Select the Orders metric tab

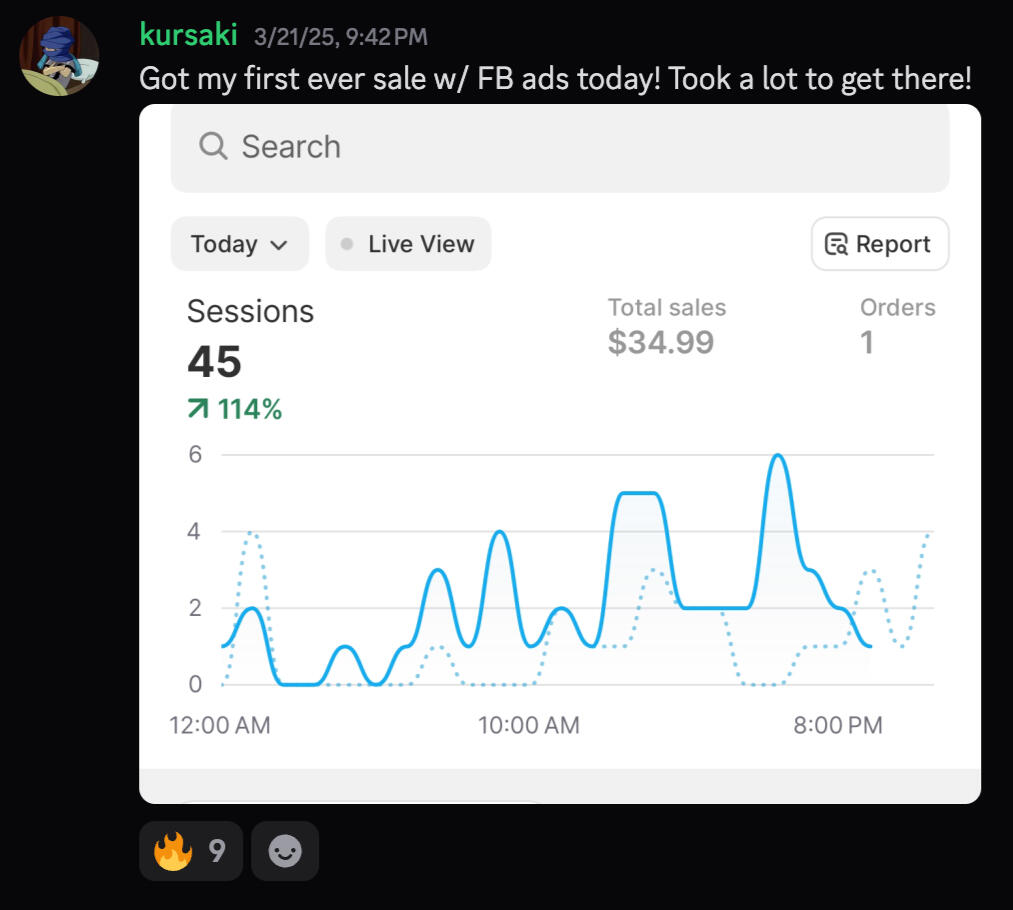[897, 327]
